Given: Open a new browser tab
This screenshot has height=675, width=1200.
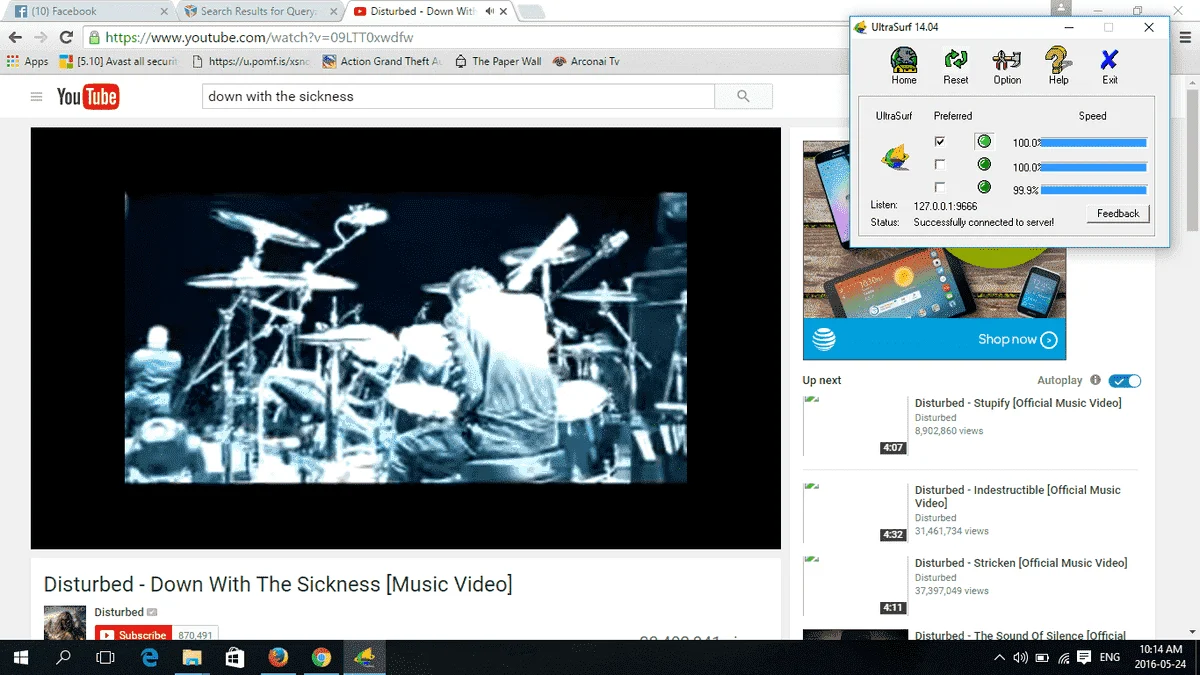Looking at the screenshot, I should point(531,12).
